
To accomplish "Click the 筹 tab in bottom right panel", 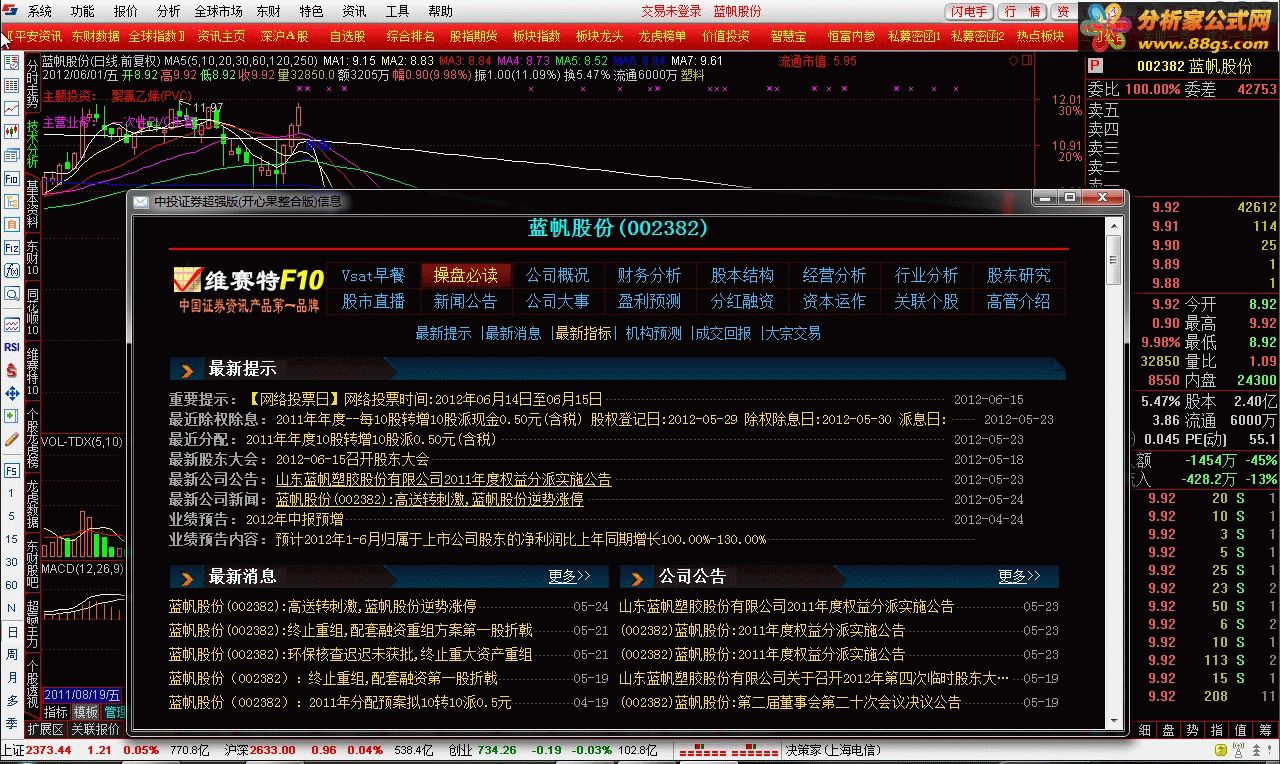I will tap(1264, 730).
